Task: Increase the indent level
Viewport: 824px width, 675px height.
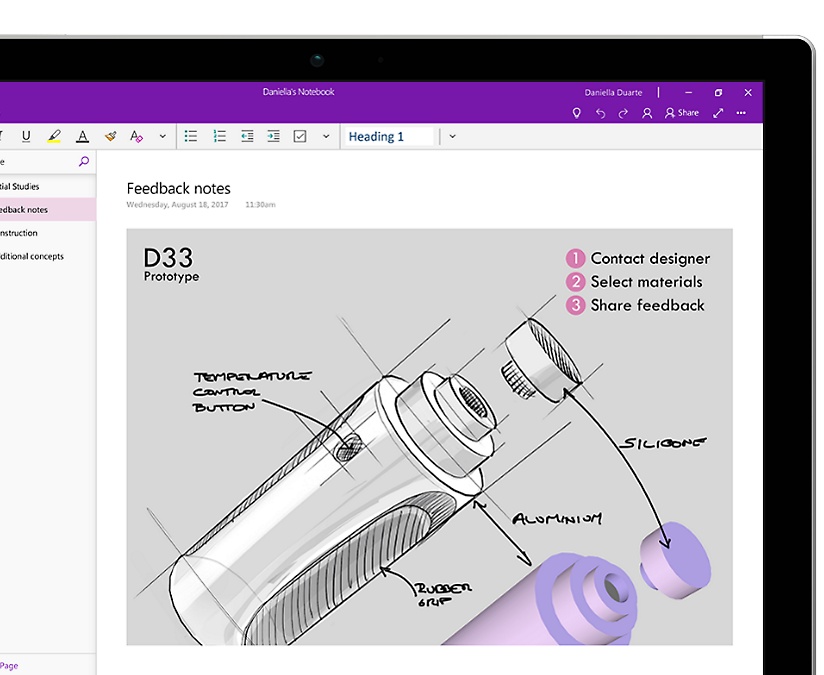Action: point(273,137)
